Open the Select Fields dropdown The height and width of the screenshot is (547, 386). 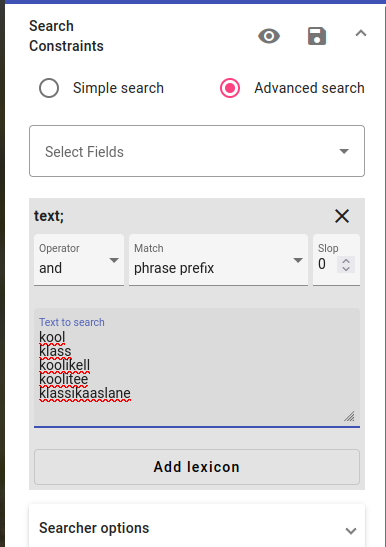(197, 151)
